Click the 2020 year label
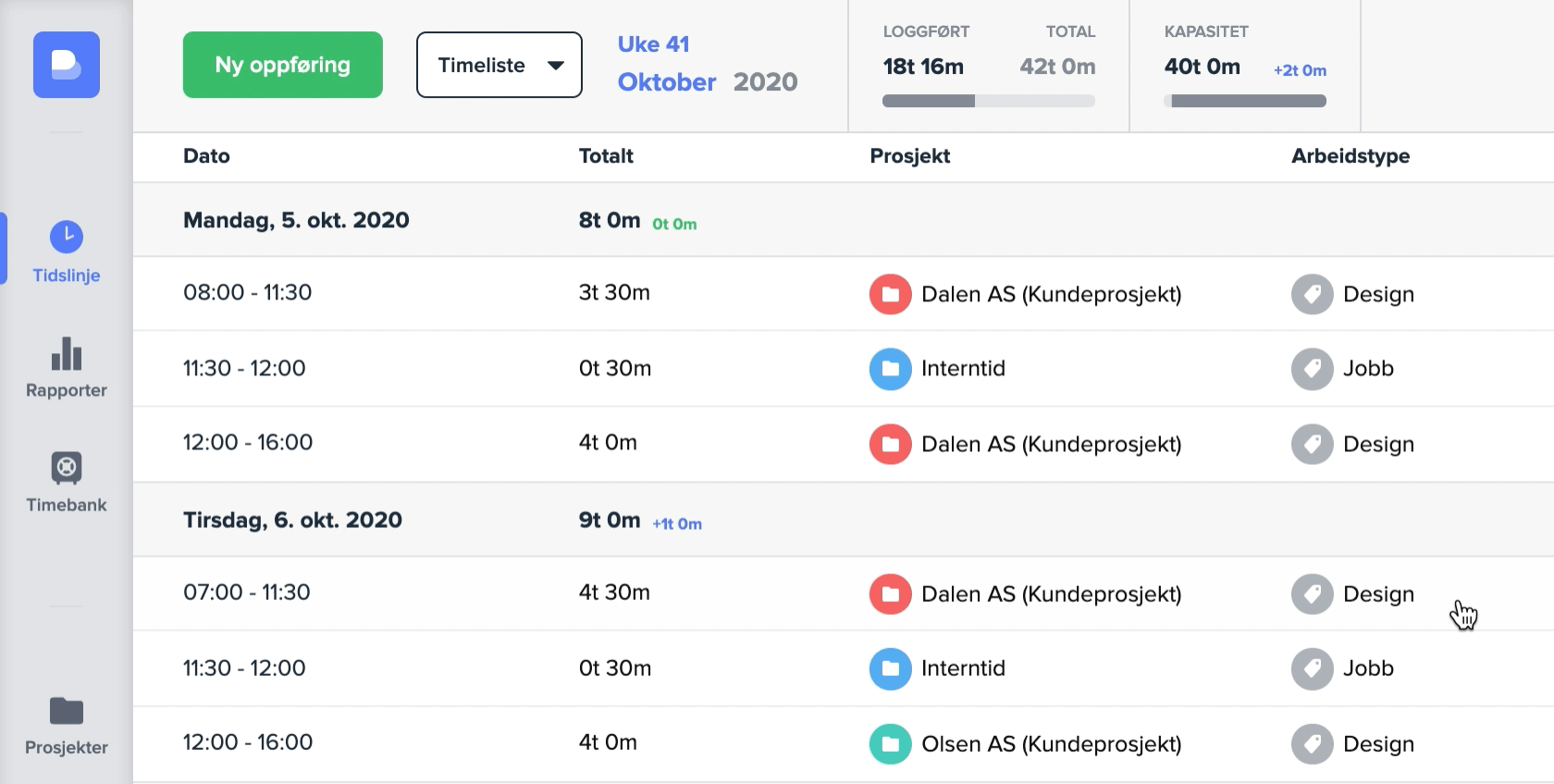This screenshot has width=1554, height=784. coord(765,82)
